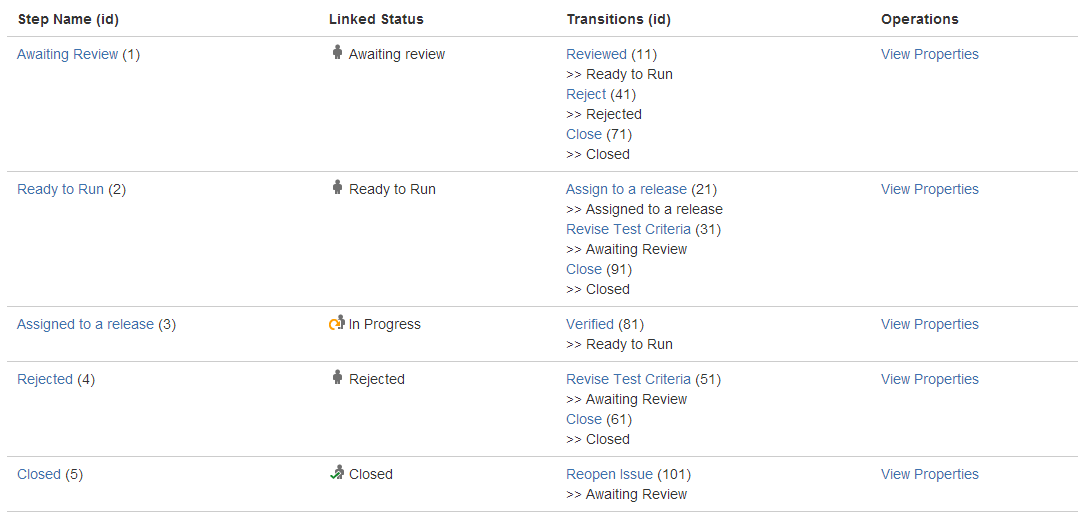This screenshot has width=1089, height=522.
Task: Open Revise Test Criteria transition (51)
Action: (x=629, y=379)
